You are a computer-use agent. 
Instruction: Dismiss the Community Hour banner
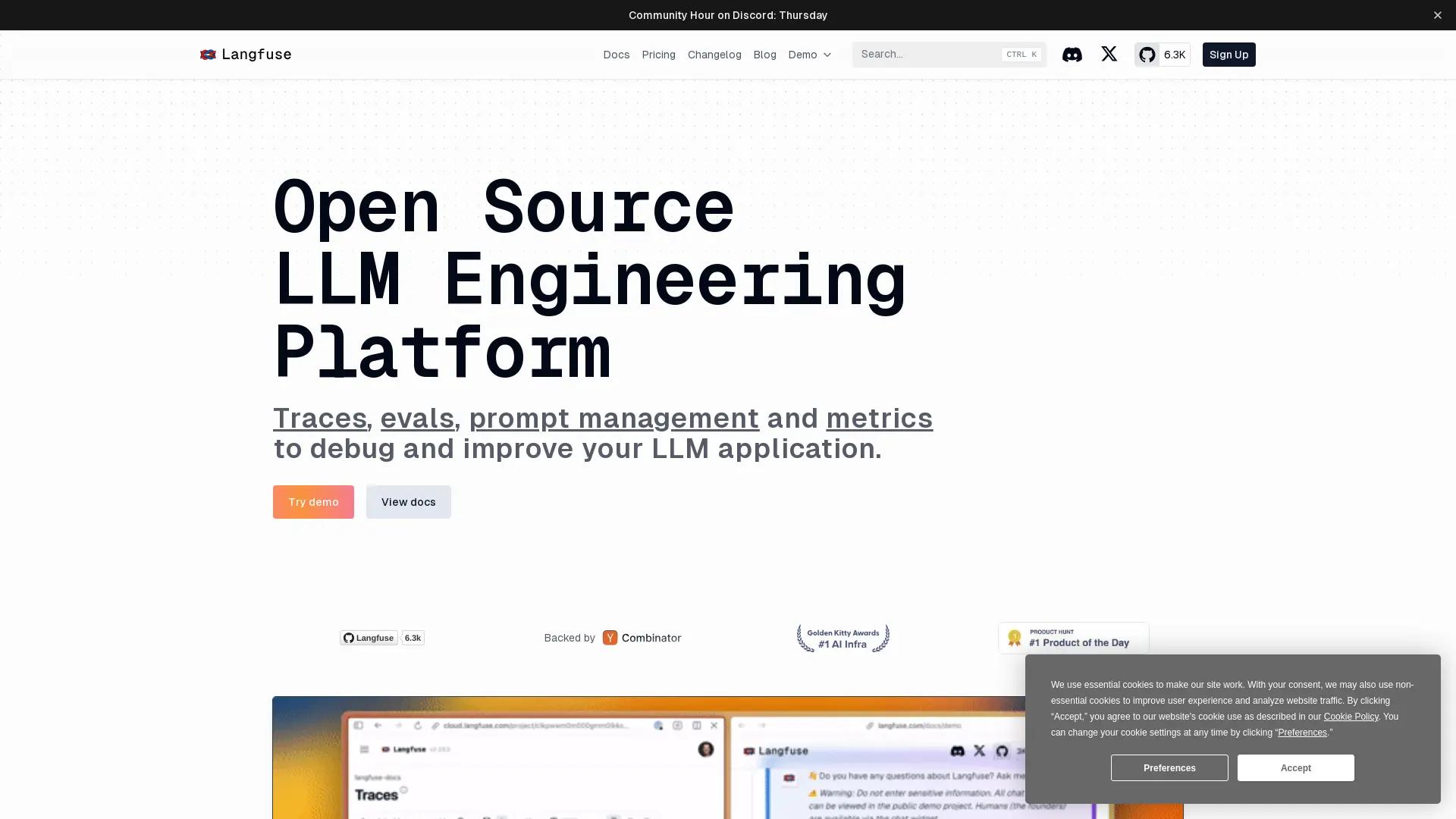pyautogui.click(x=1437, y=14)
